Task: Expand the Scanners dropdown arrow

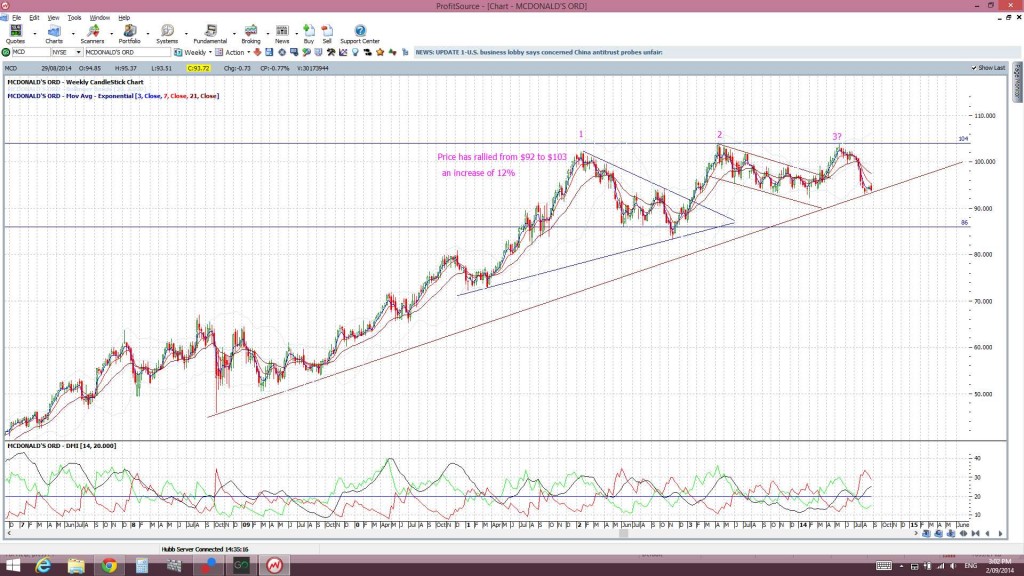Action: point(112,34)
